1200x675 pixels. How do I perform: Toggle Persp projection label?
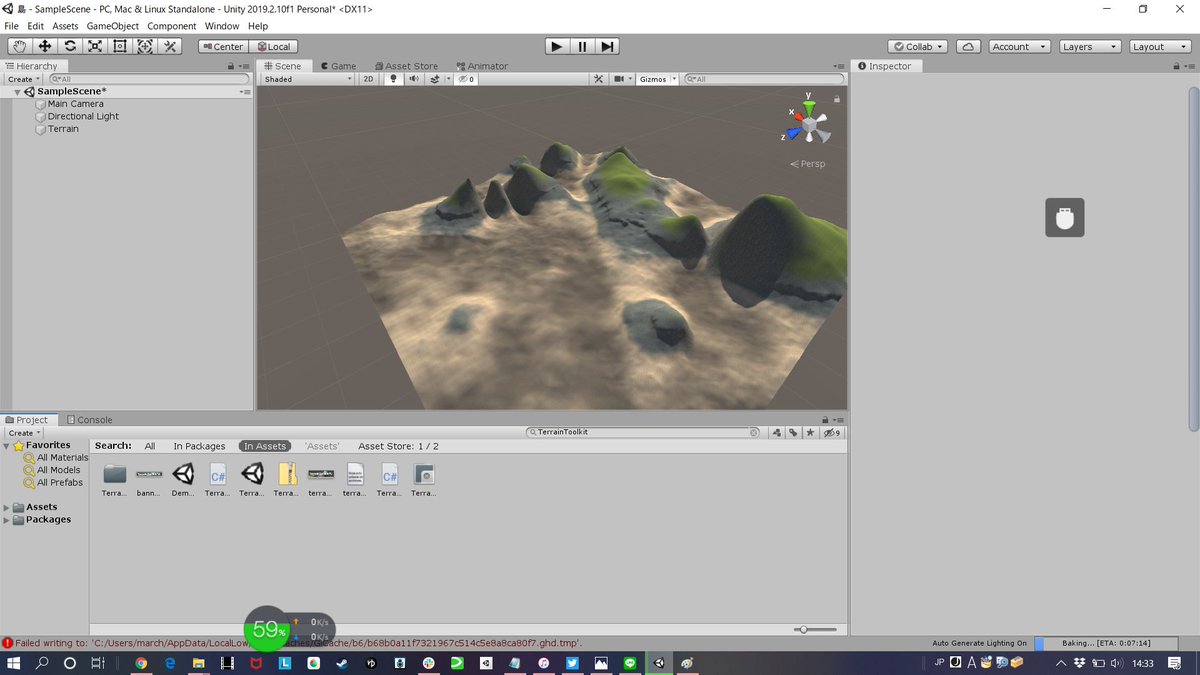[x=808, y=164]
